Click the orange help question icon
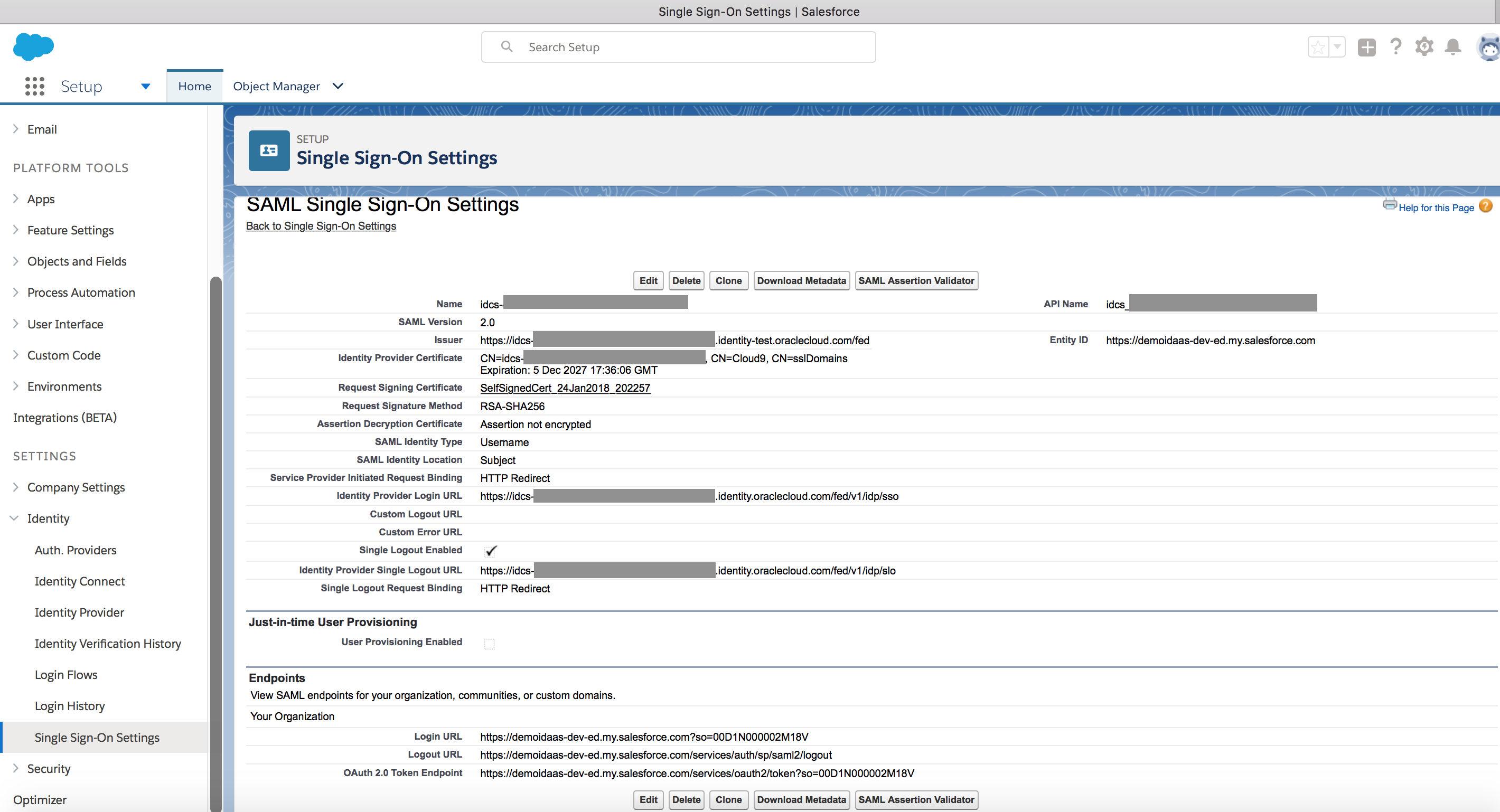 coord(1485,206)
